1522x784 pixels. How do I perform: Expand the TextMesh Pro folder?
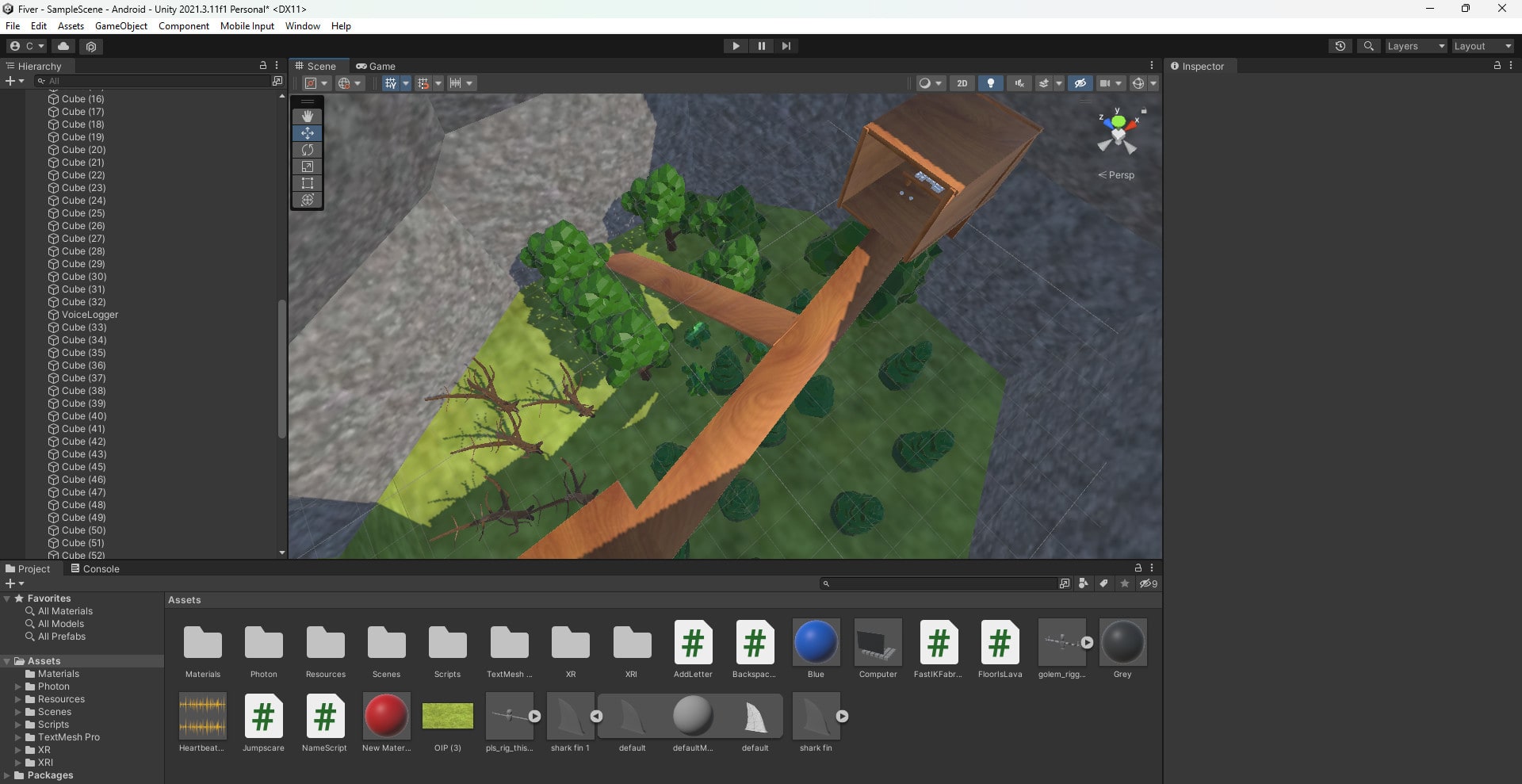pos(18,737)
